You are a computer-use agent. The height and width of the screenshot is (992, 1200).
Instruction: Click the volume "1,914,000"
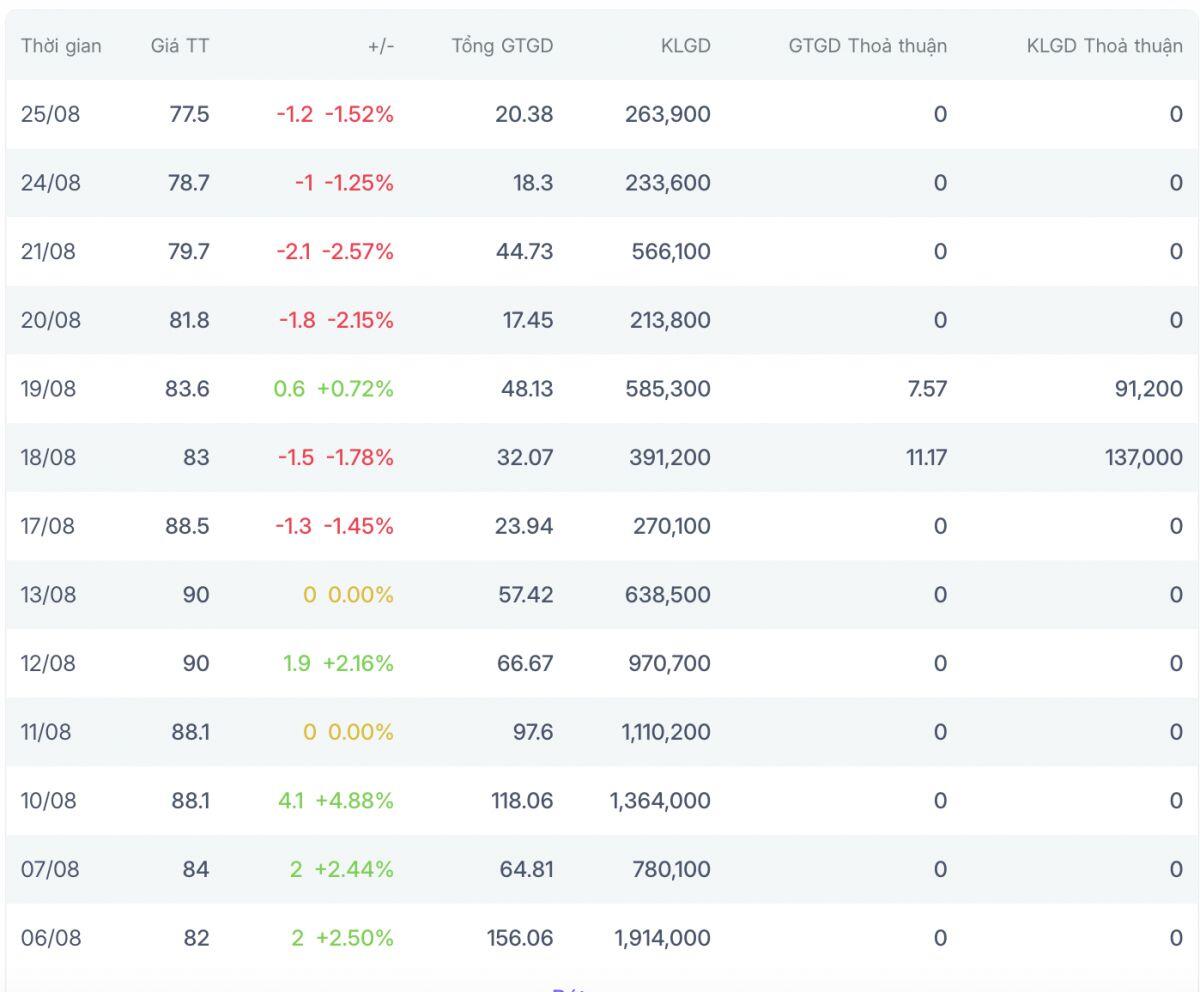[x=661, y=938]
